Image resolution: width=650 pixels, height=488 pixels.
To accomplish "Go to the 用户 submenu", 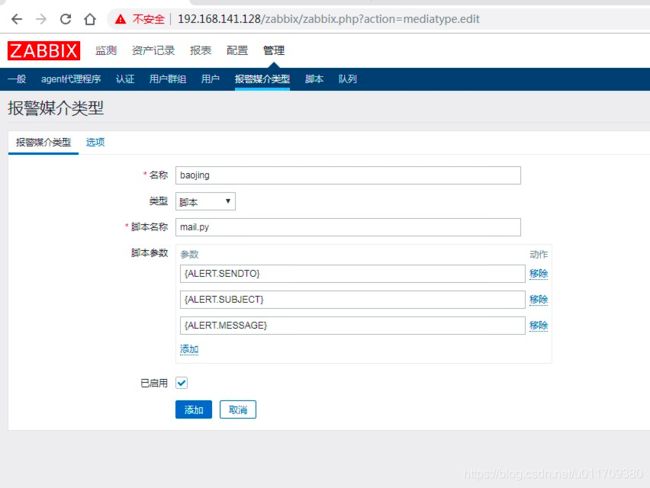I will point(210,79).
